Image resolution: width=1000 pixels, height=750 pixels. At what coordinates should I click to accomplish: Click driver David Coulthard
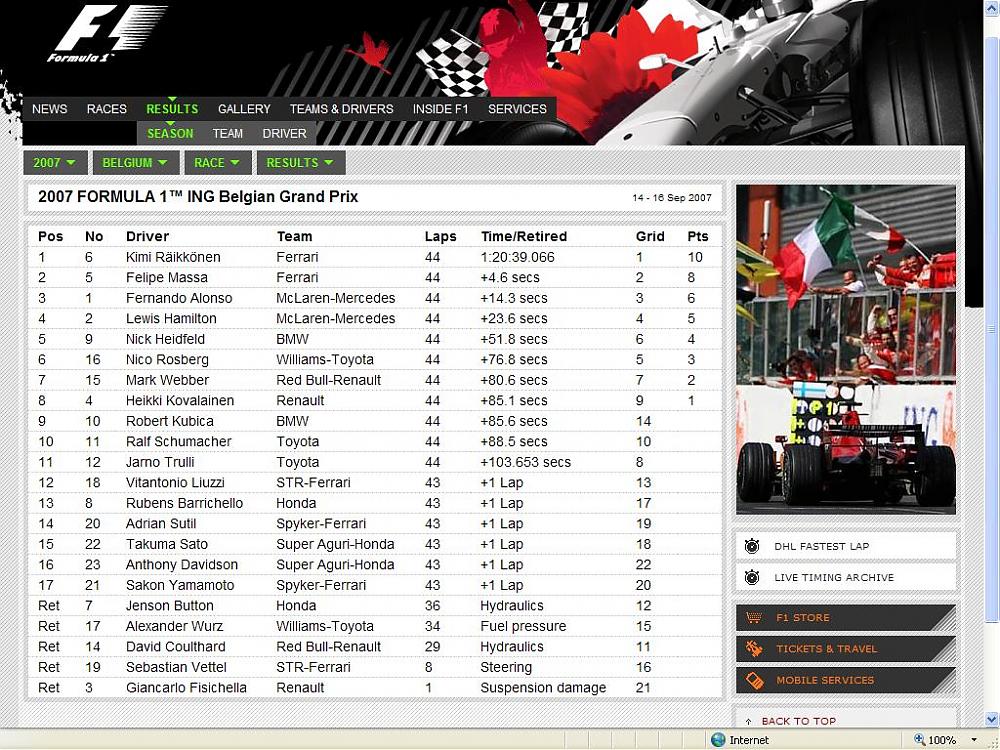pyautogui.click(x=175, y=647)
